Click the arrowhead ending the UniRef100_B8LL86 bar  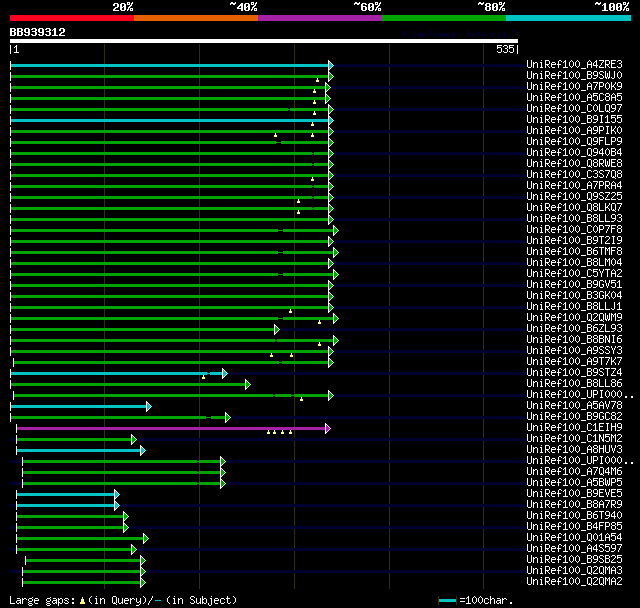click(x=248, y=385)
